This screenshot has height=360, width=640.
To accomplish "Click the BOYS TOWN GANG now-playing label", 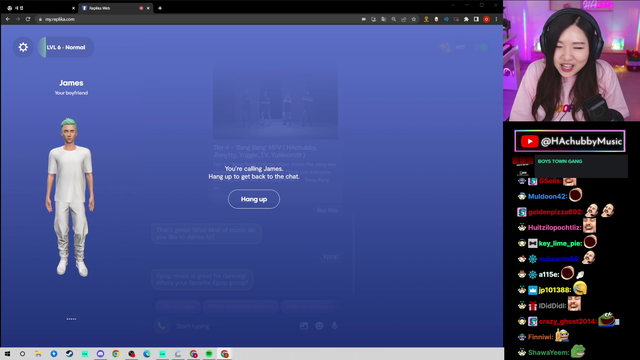I will 560,161.
